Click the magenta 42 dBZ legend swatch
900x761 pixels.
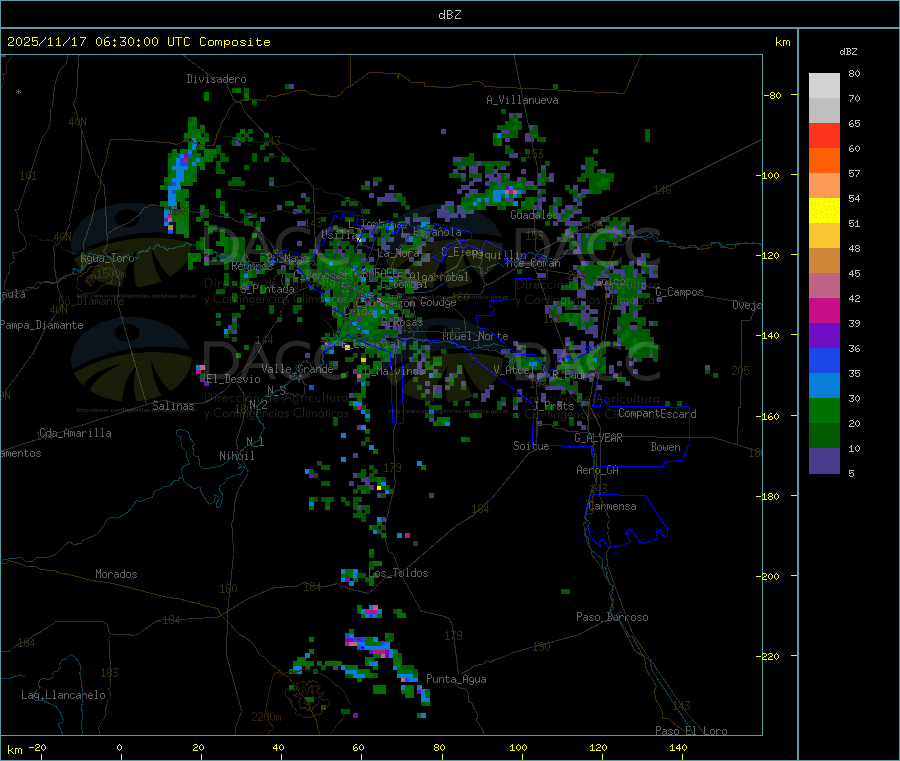[x=824, y=310]
